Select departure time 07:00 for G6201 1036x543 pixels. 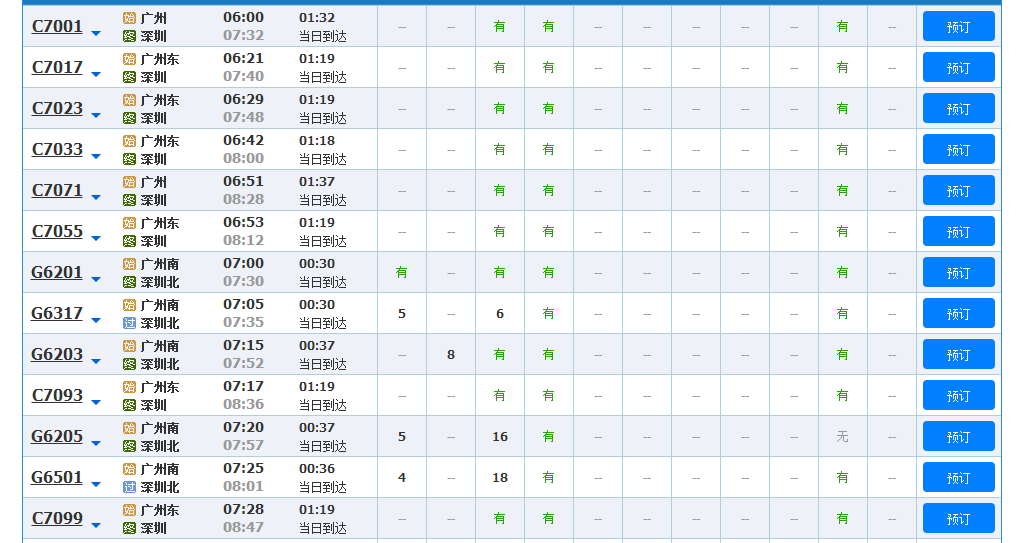pyautogui.click(x=243, y=263)
